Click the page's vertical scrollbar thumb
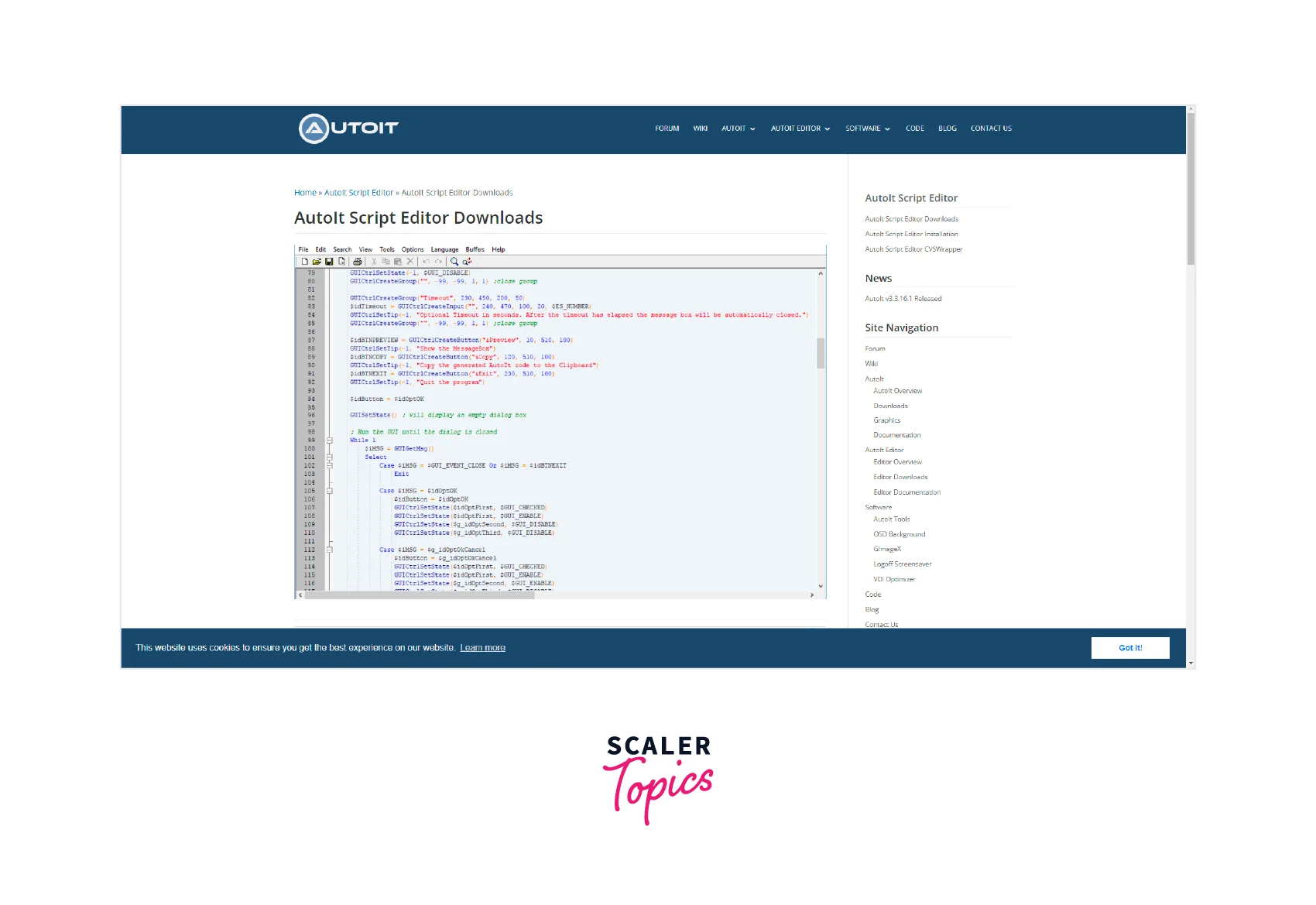 tap(1191, 190)
